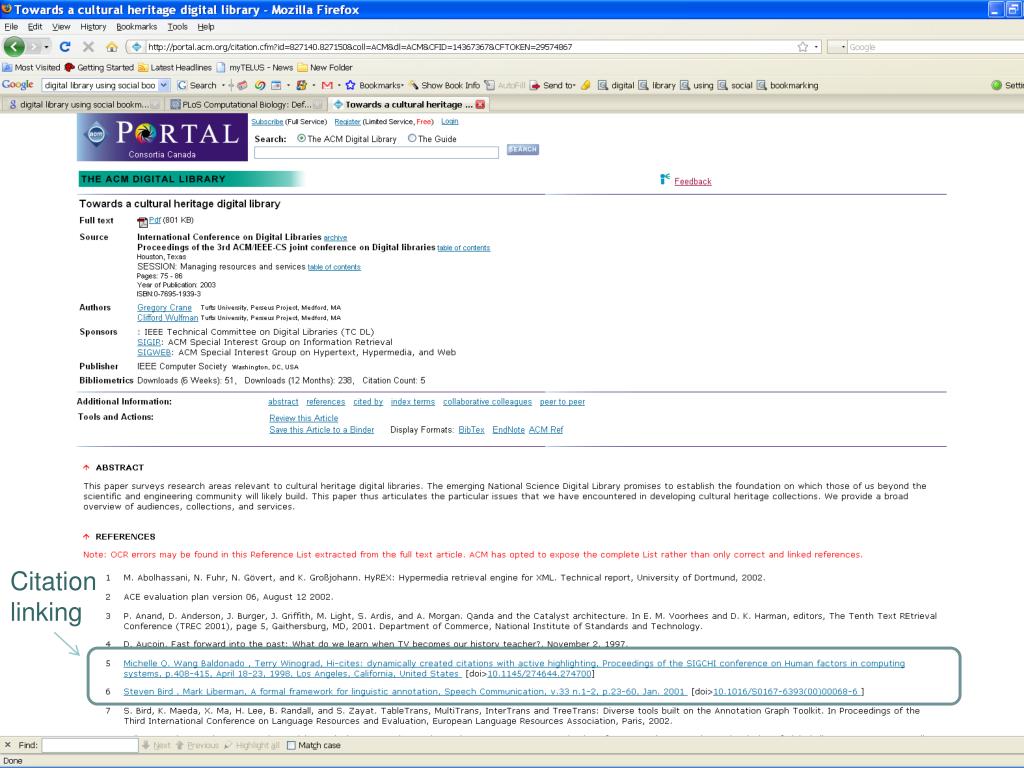This screenshot has width=1024, height=768.
Task: Reload the page with the refresh icon
Action: click(x=65, y=47)
